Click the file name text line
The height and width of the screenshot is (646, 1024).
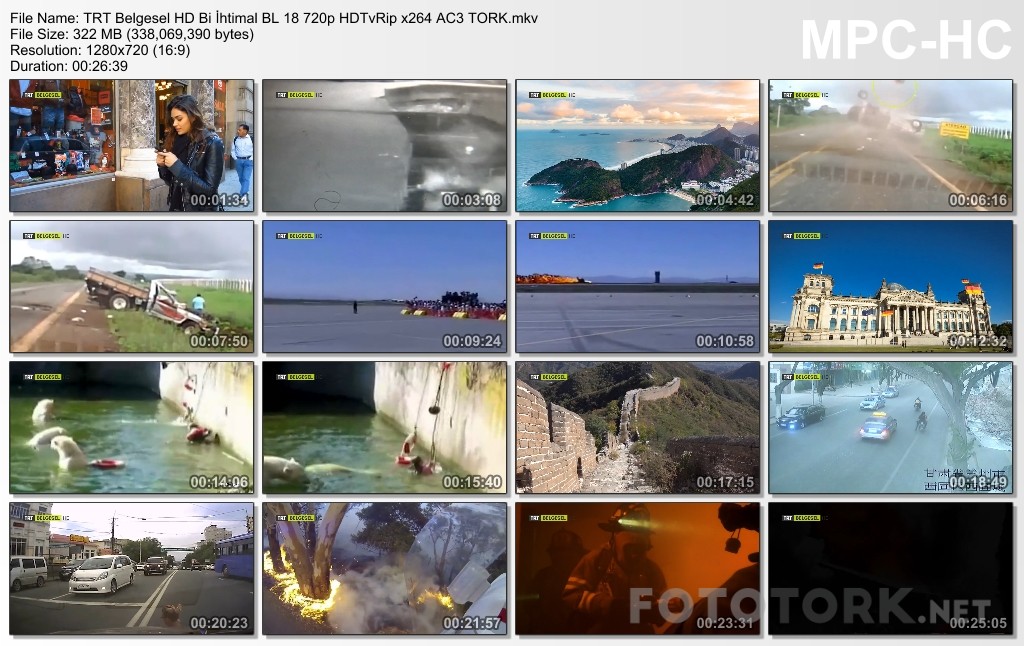tap(274, 18)
